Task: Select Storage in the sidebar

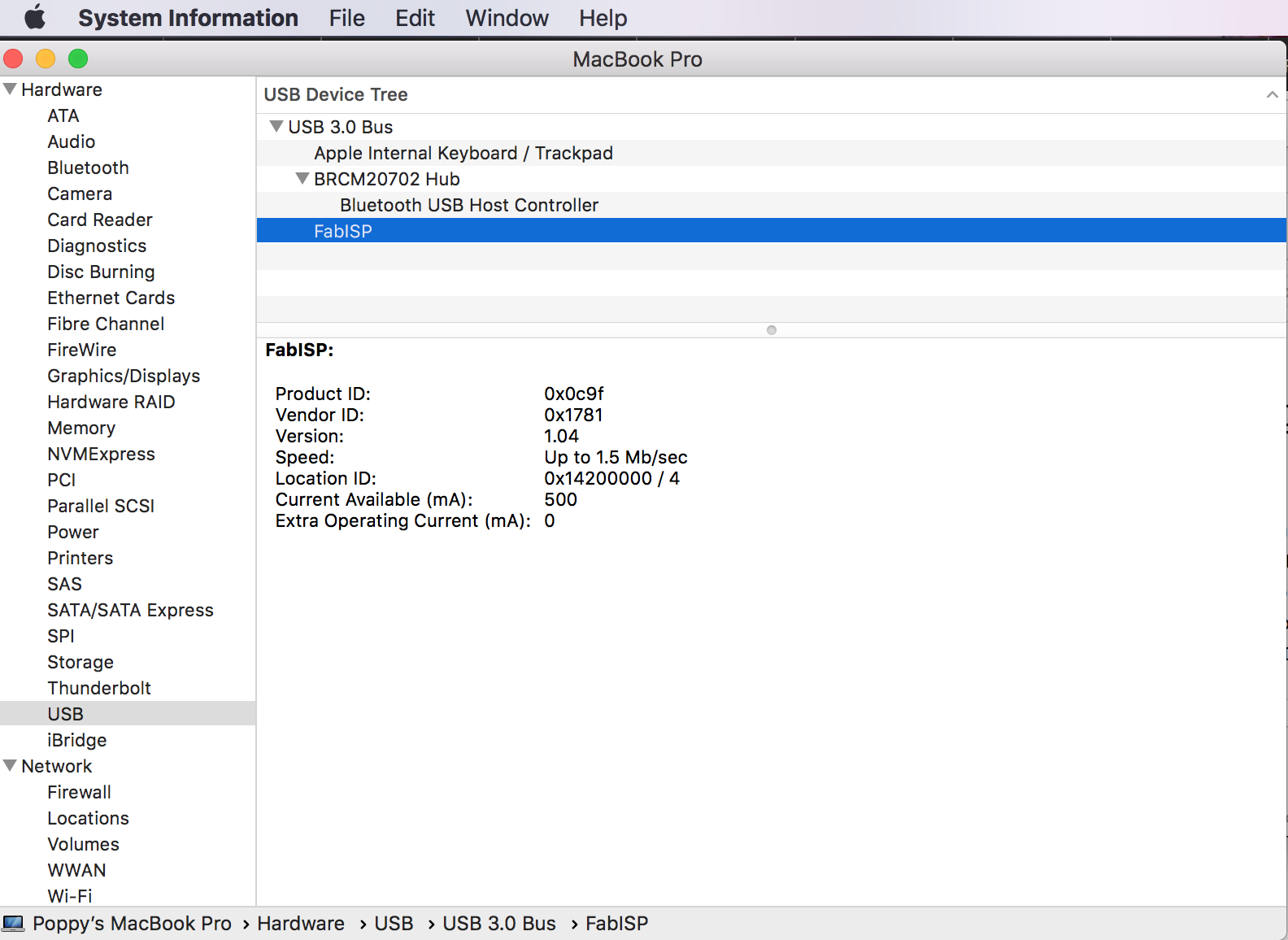Action: point(80,662)
